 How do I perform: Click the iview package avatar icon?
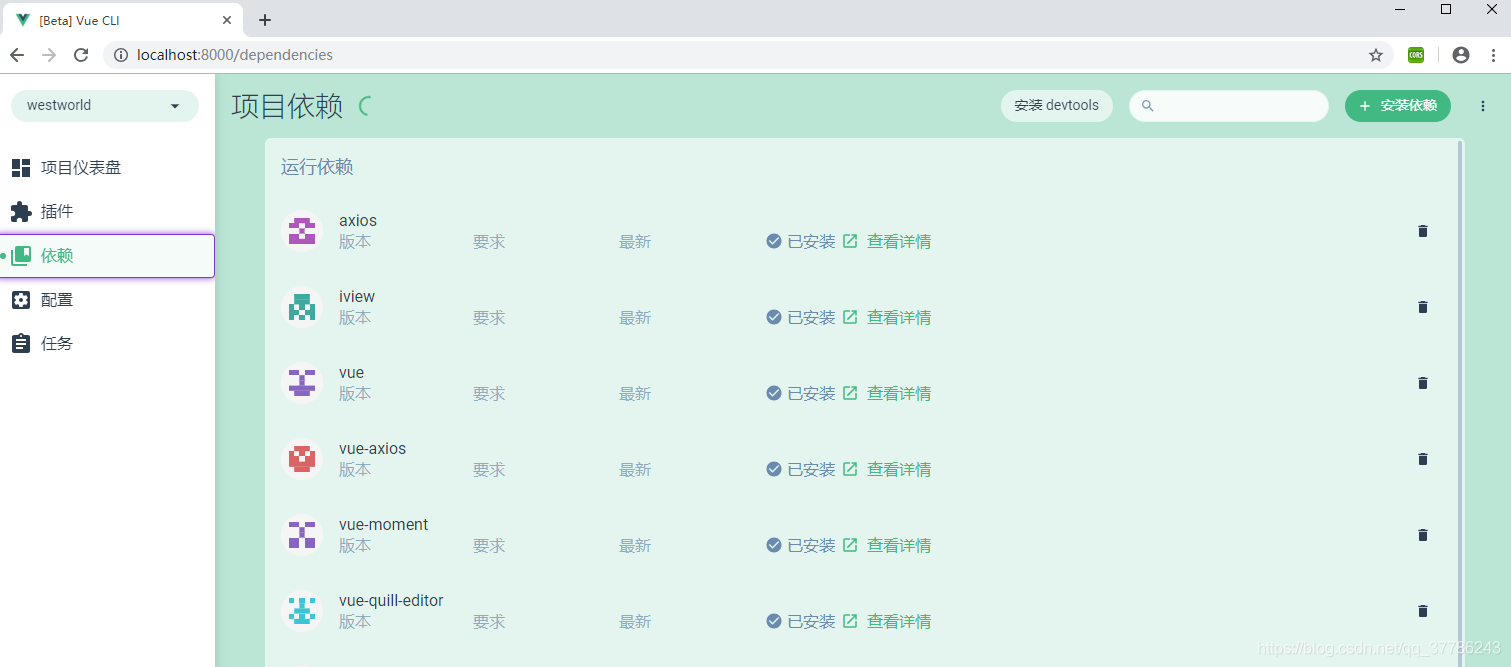[x=302, y=307]
